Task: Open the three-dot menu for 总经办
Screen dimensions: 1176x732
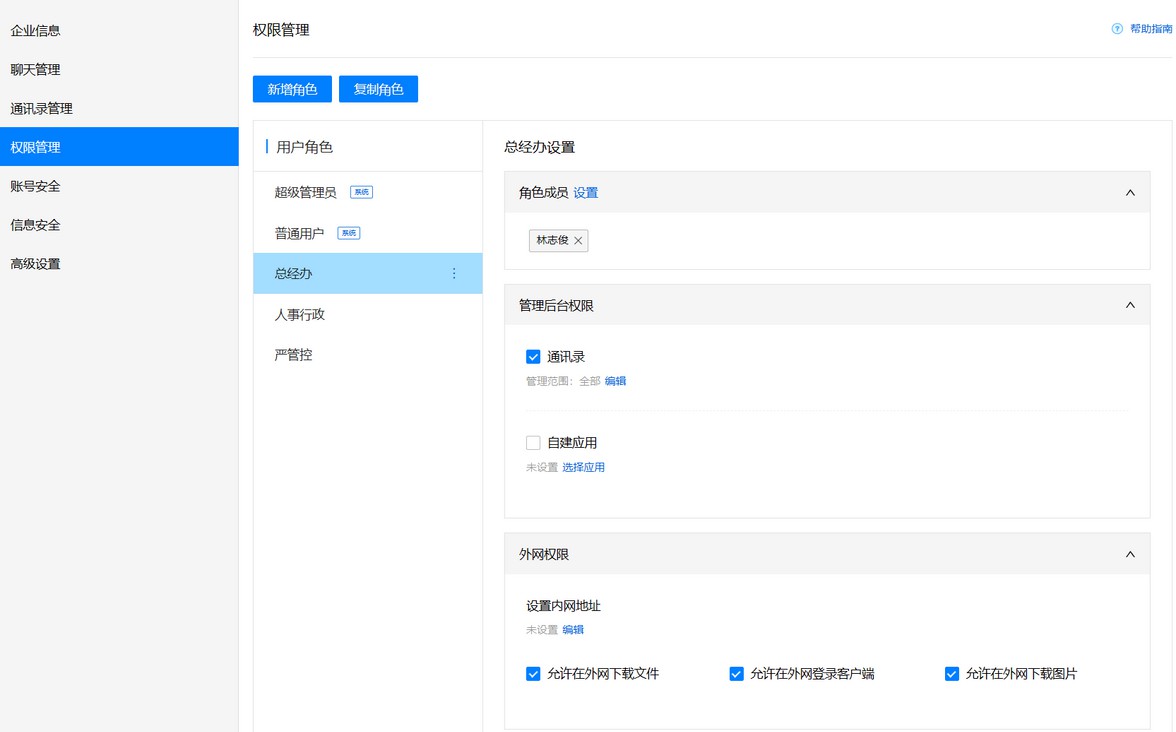Action: click(x=454, y=273)
